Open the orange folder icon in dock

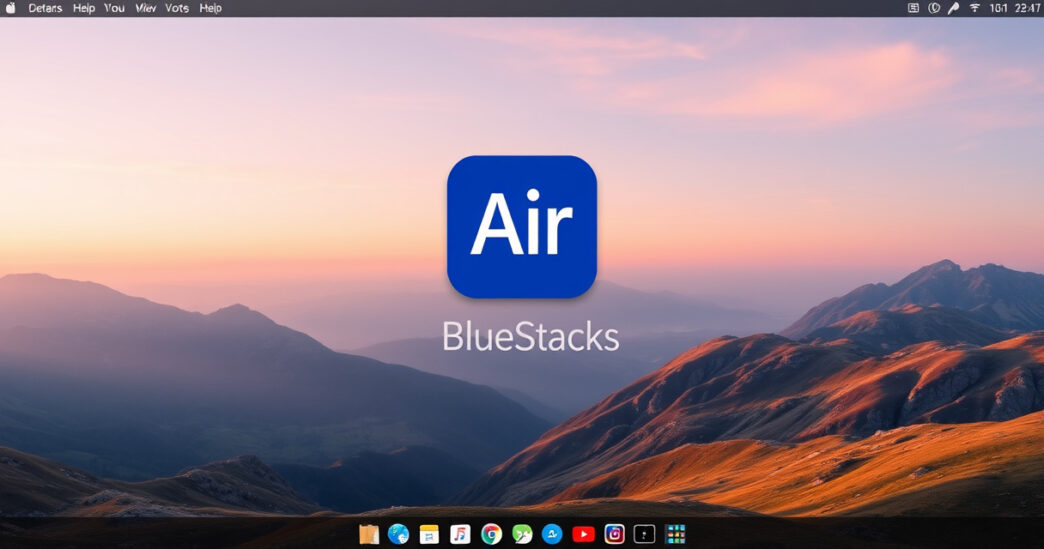pyautogui.click(x=368, y=534)
